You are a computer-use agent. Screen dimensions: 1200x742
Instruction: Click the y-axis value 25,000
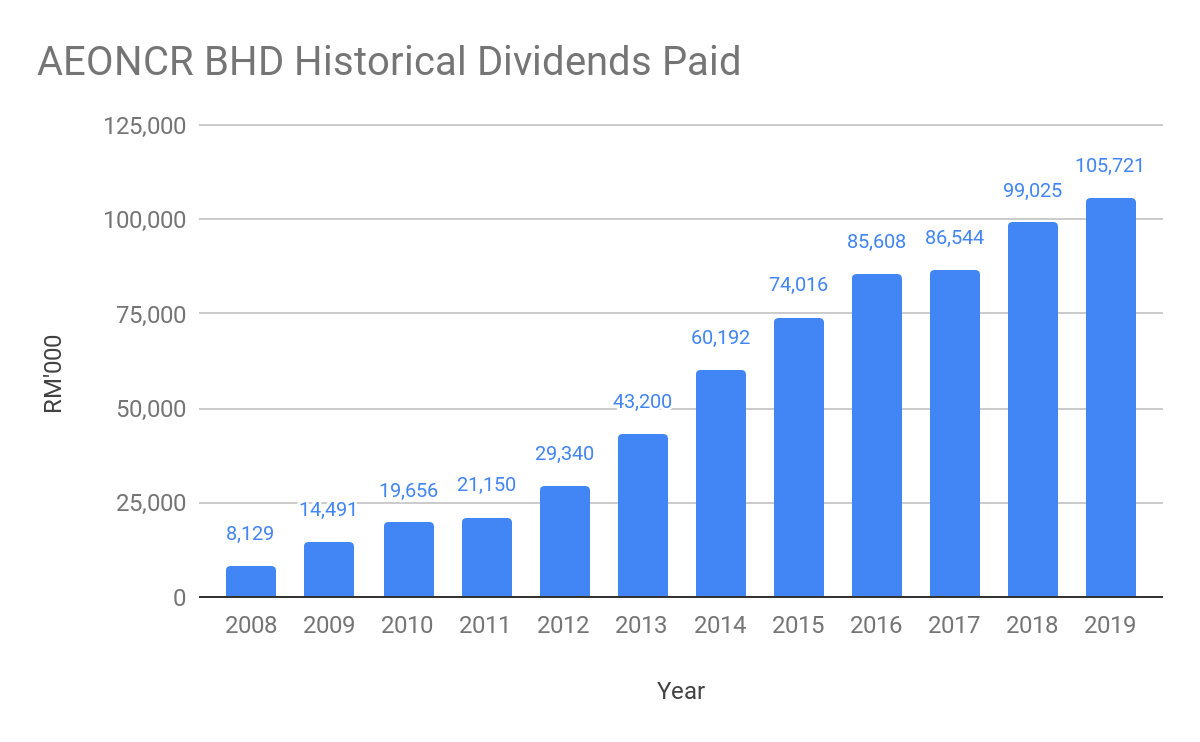(153, 503)
